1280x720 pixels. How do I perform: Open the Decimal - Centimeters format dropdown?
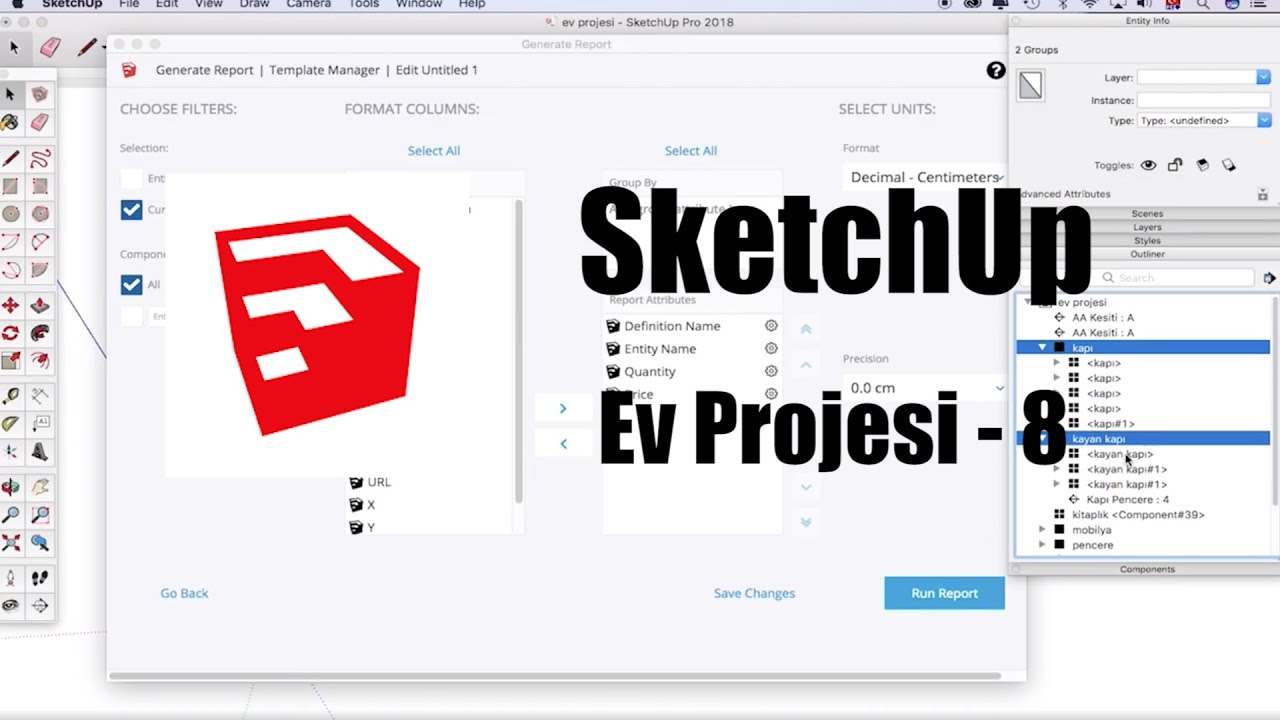925,177
